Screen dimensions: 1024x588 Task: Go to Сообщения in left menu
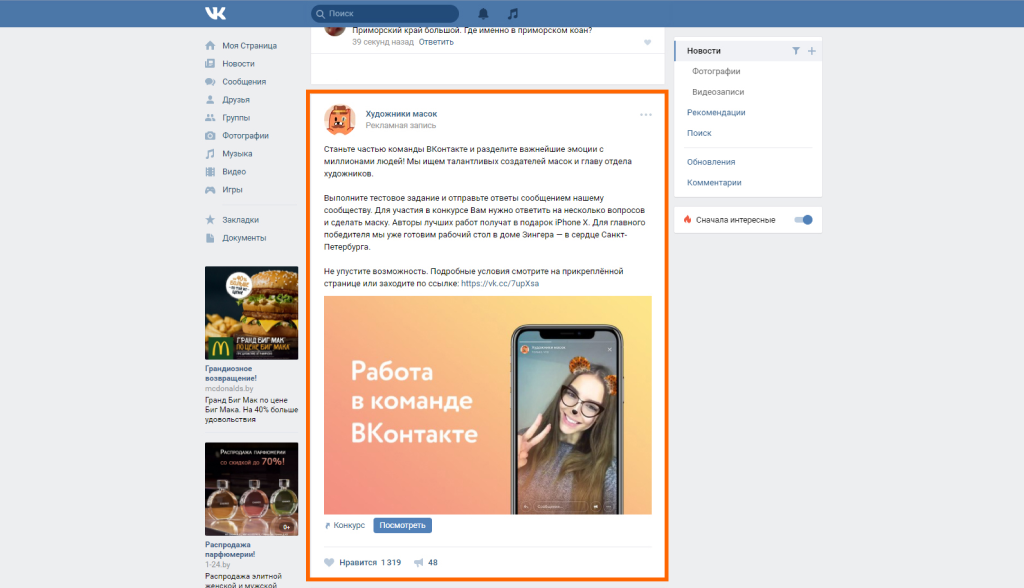point(244,82)
